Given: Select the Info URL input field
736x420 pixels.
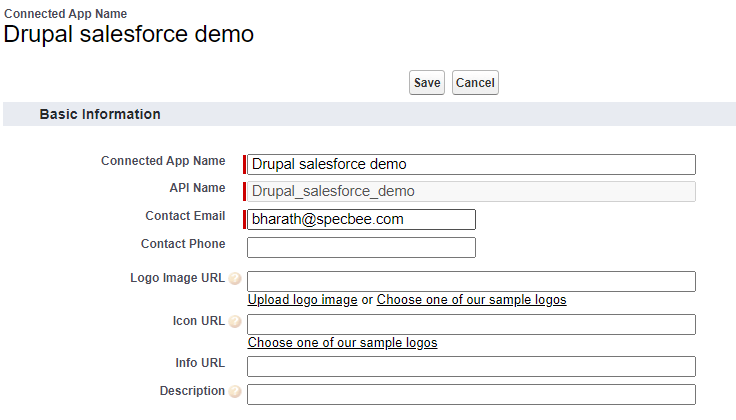Looking at the screenshot, I should pos(471,366).
